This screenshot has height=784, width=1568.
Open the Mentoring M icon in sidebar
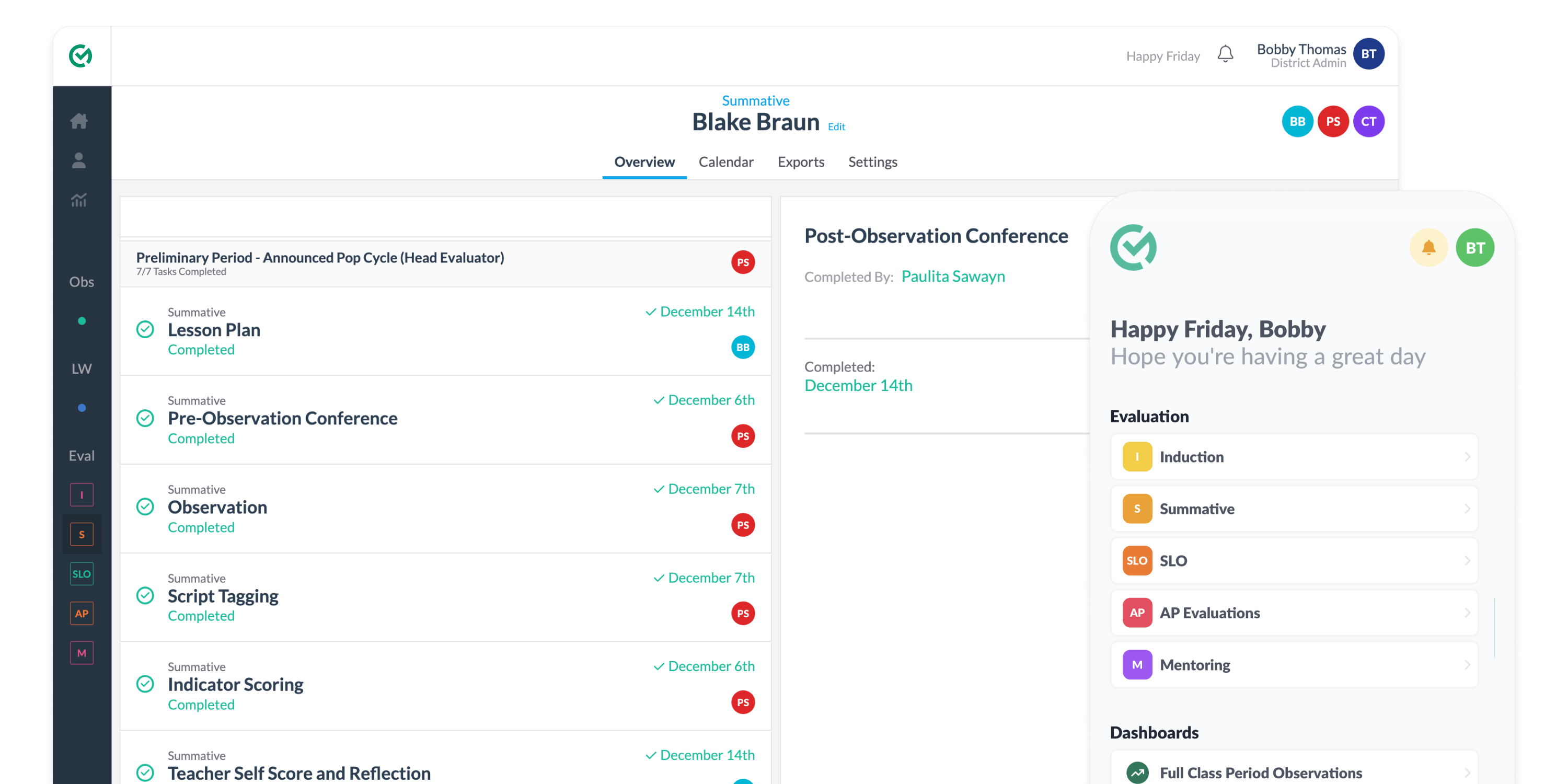pos(82,652)
